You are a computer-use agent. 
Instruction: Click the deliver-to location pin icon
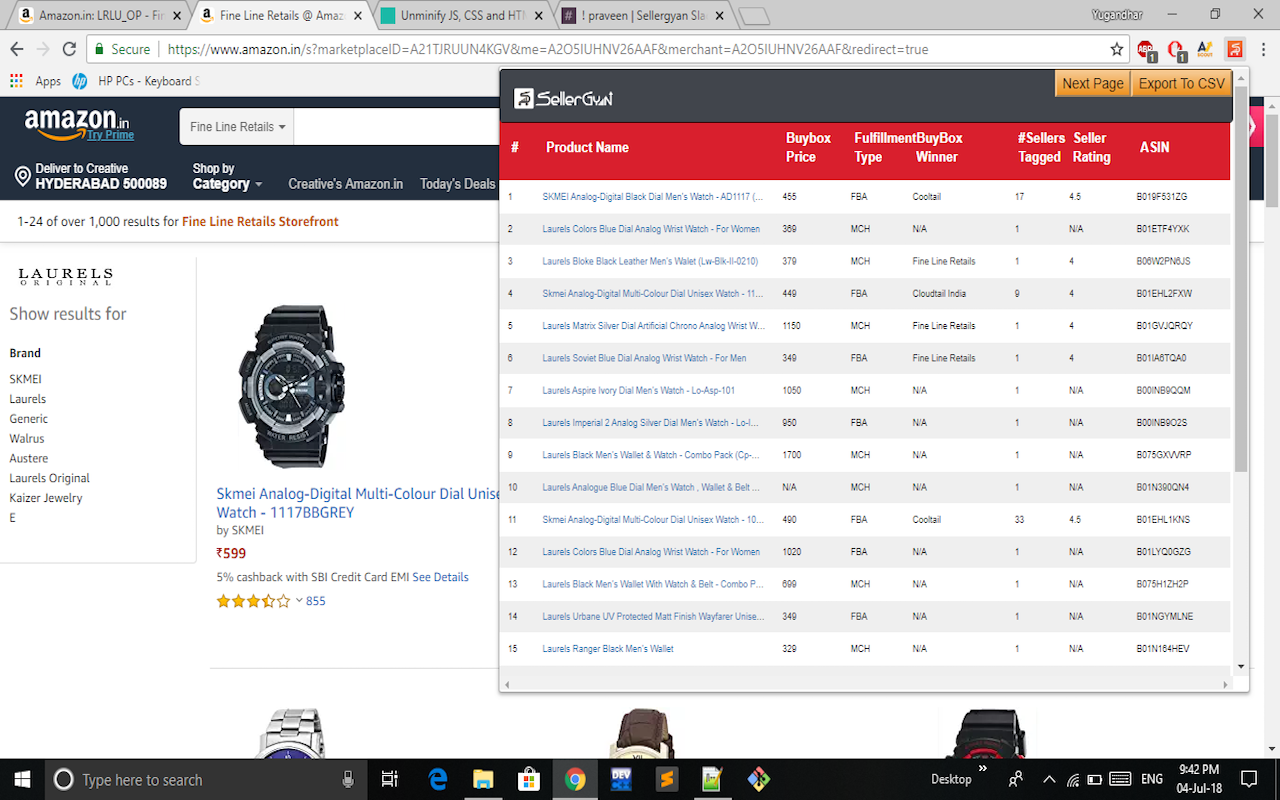tap(22, 177)
